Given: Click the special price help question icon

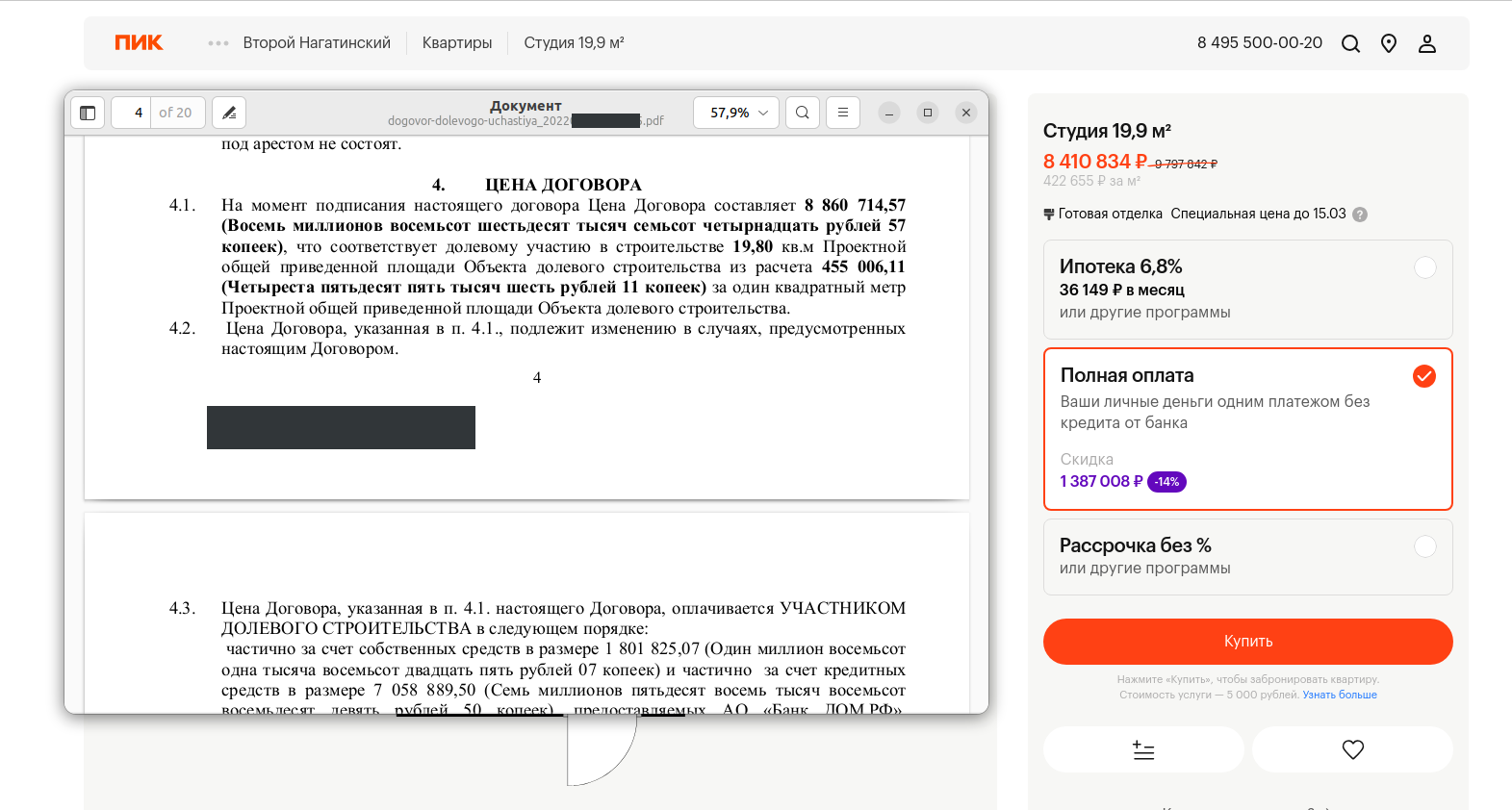Looking at the screenshot, I should (x=1360, y=215).
